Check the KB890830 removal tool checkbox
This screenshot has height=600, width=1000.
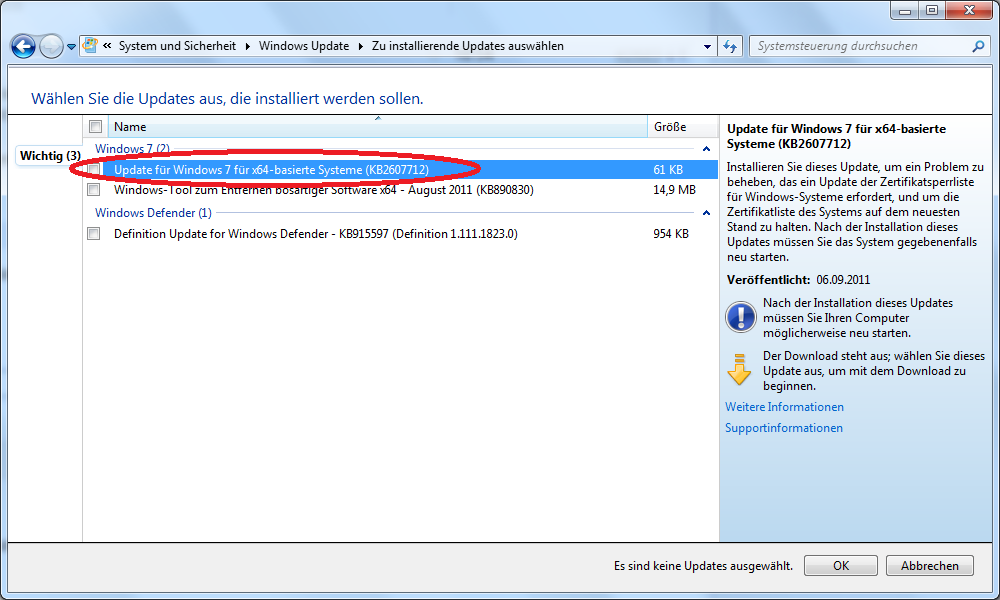coord(94,189)
